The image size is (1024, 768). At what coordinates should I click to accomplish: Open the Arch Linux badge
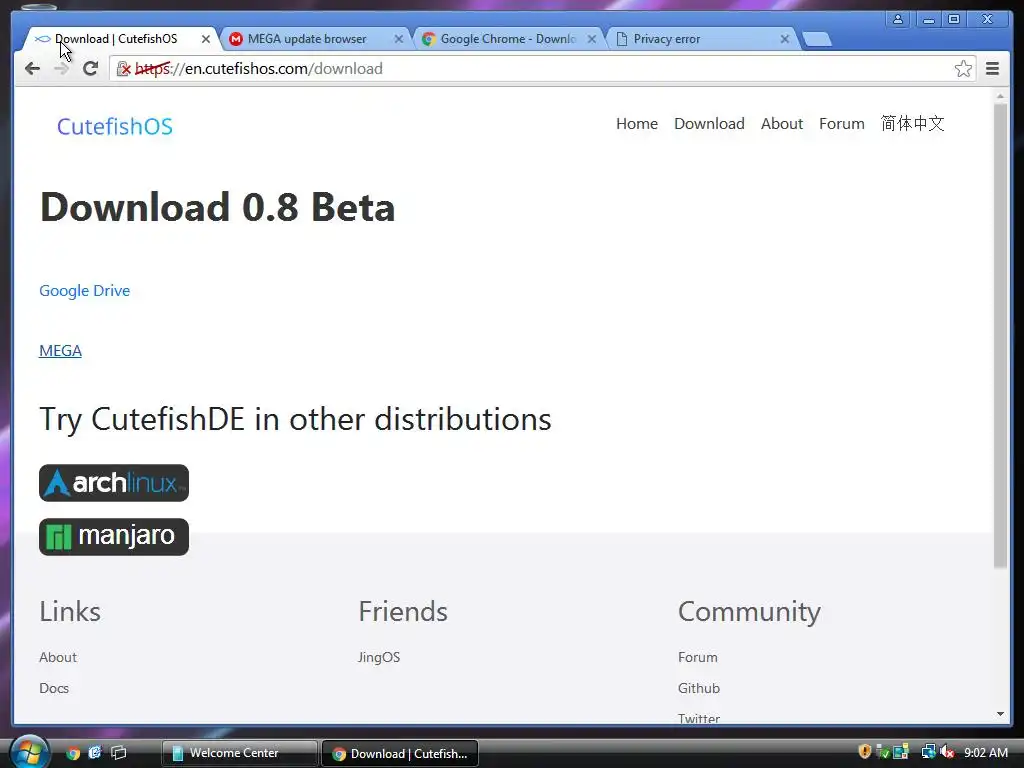click(114, 483)
